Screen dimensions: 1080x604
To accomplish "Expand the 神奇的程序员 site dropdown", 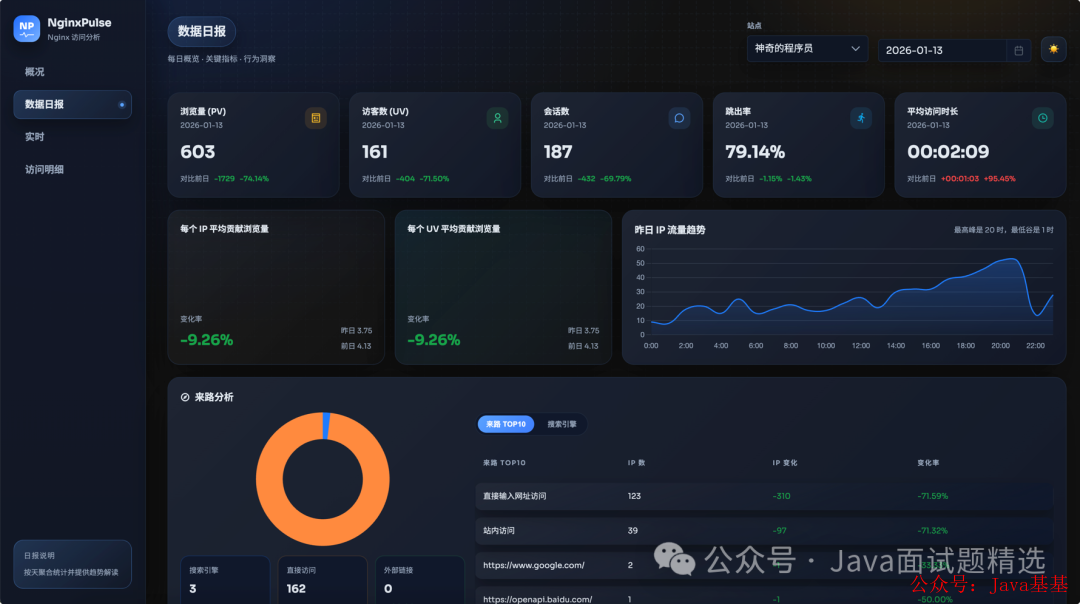I will 807,49.
